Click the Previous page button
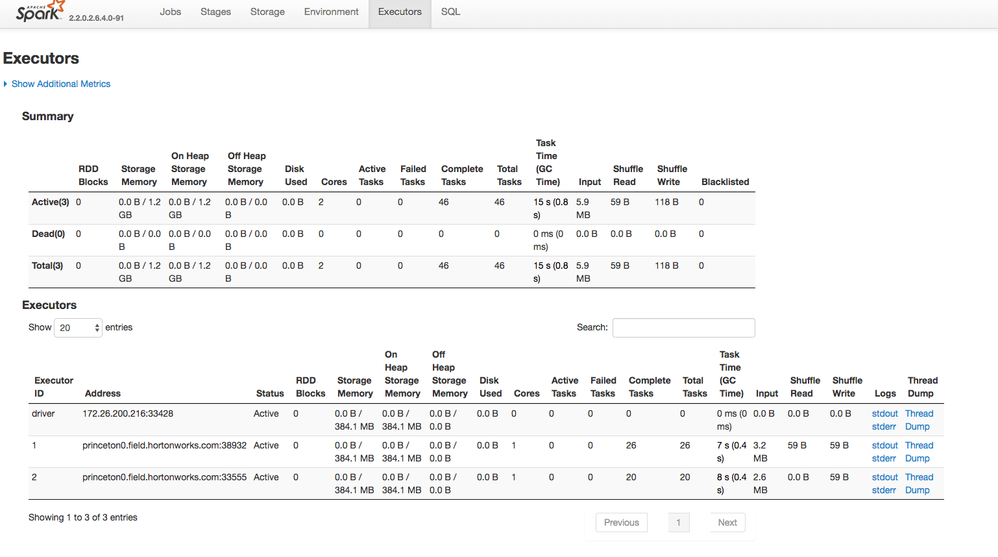The width and height of the screenshot is (998, 557). coord(621,522)
